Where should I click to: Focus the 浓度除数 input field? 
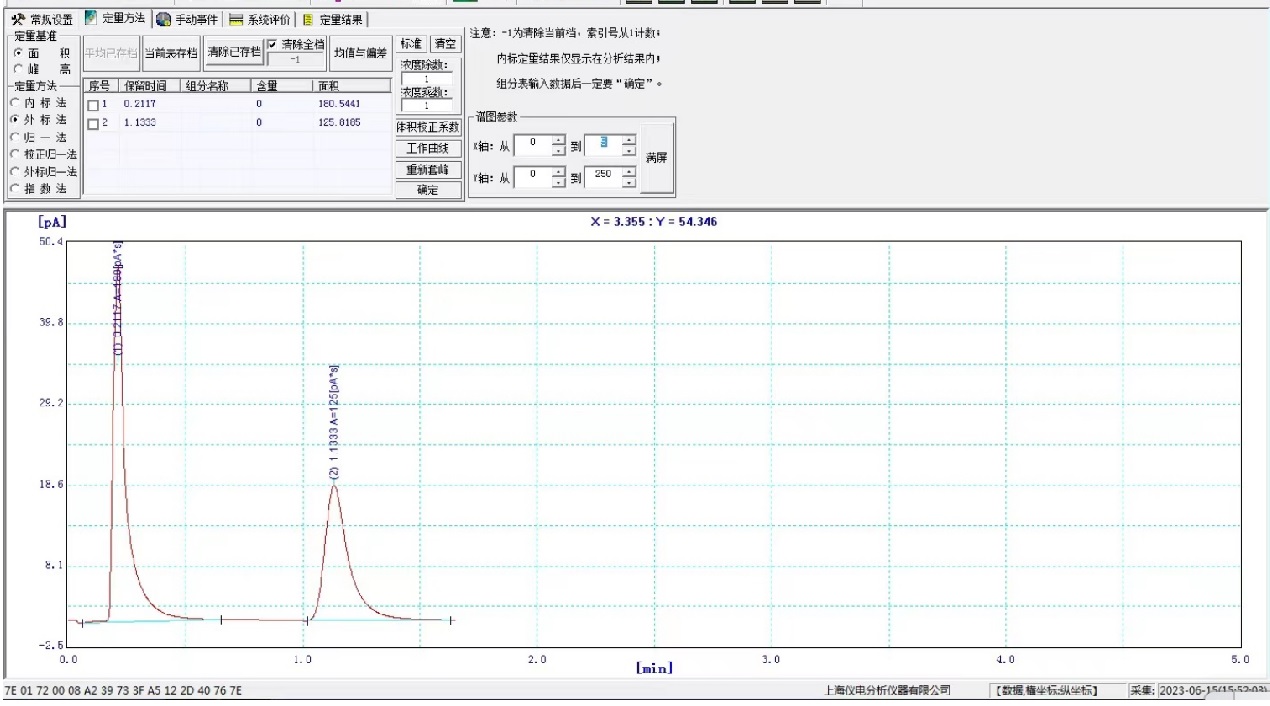pos(427,78)
